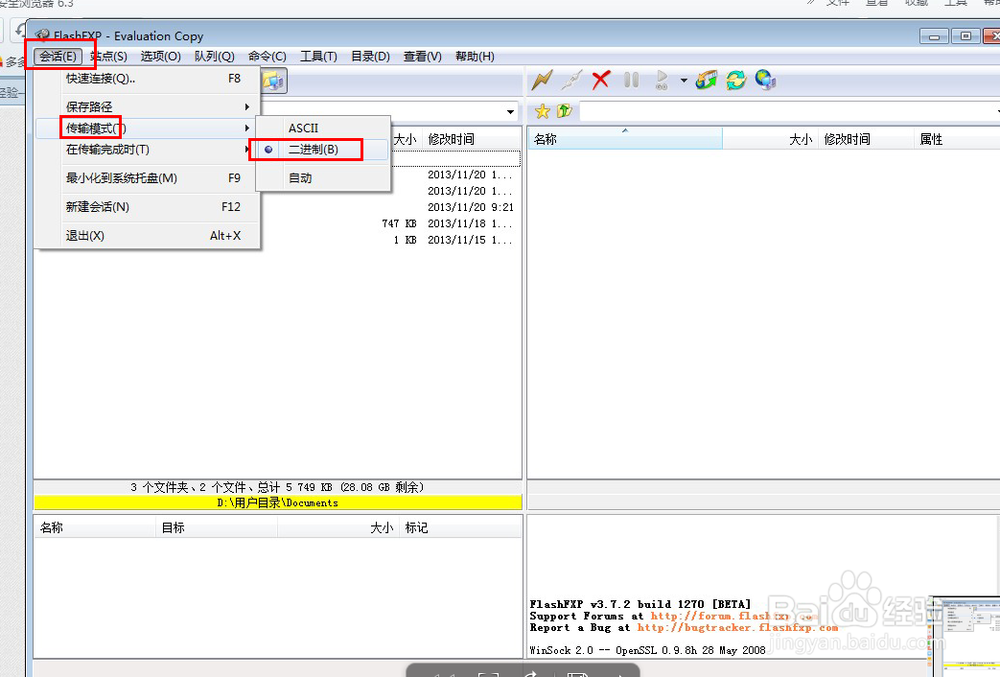This screenshot has height=677, width=1000.
Task: Click queue panel 大小 column header
Action: coord(338,528)
